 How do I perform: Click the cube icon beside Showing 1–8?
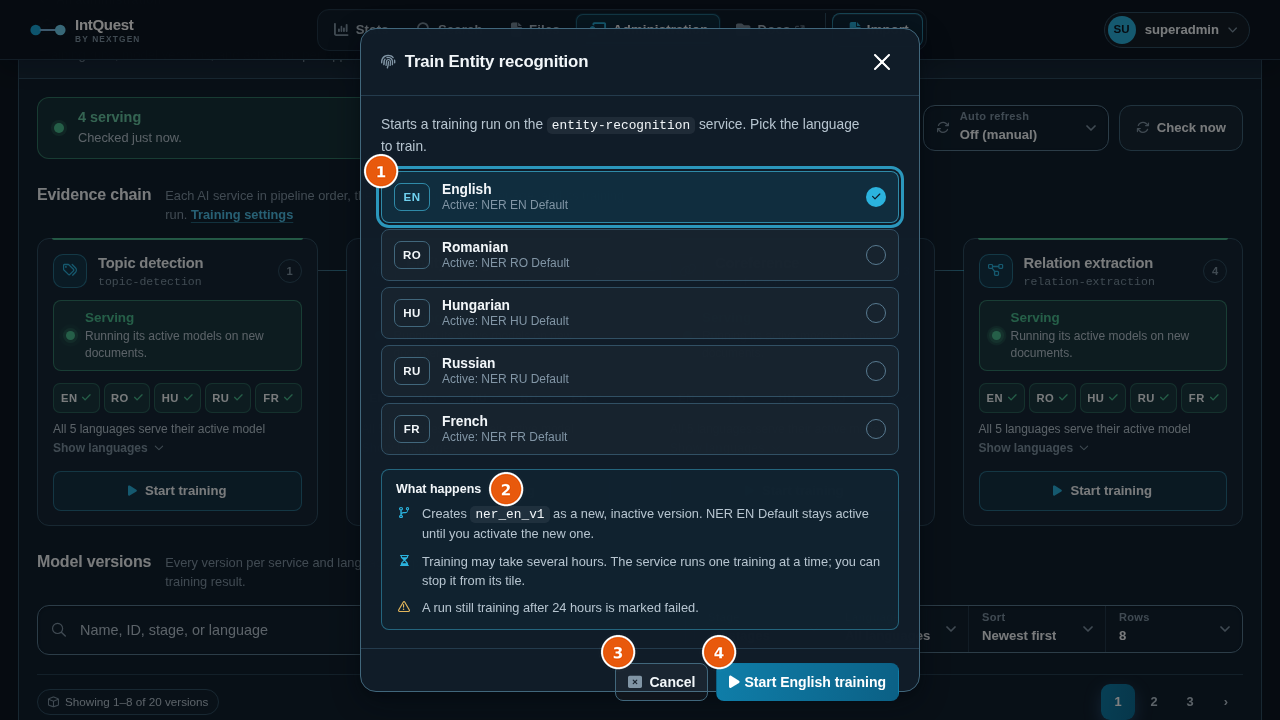(53, 702)
